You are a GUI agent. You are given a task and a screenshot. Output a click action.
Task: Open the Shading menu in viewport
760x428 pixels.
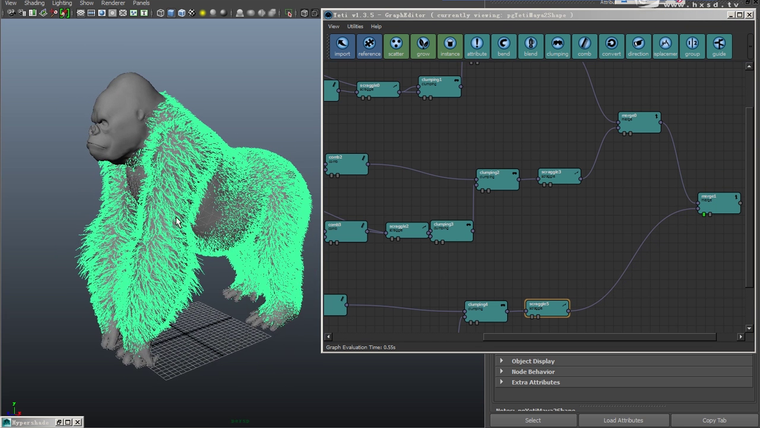point(34,3)
